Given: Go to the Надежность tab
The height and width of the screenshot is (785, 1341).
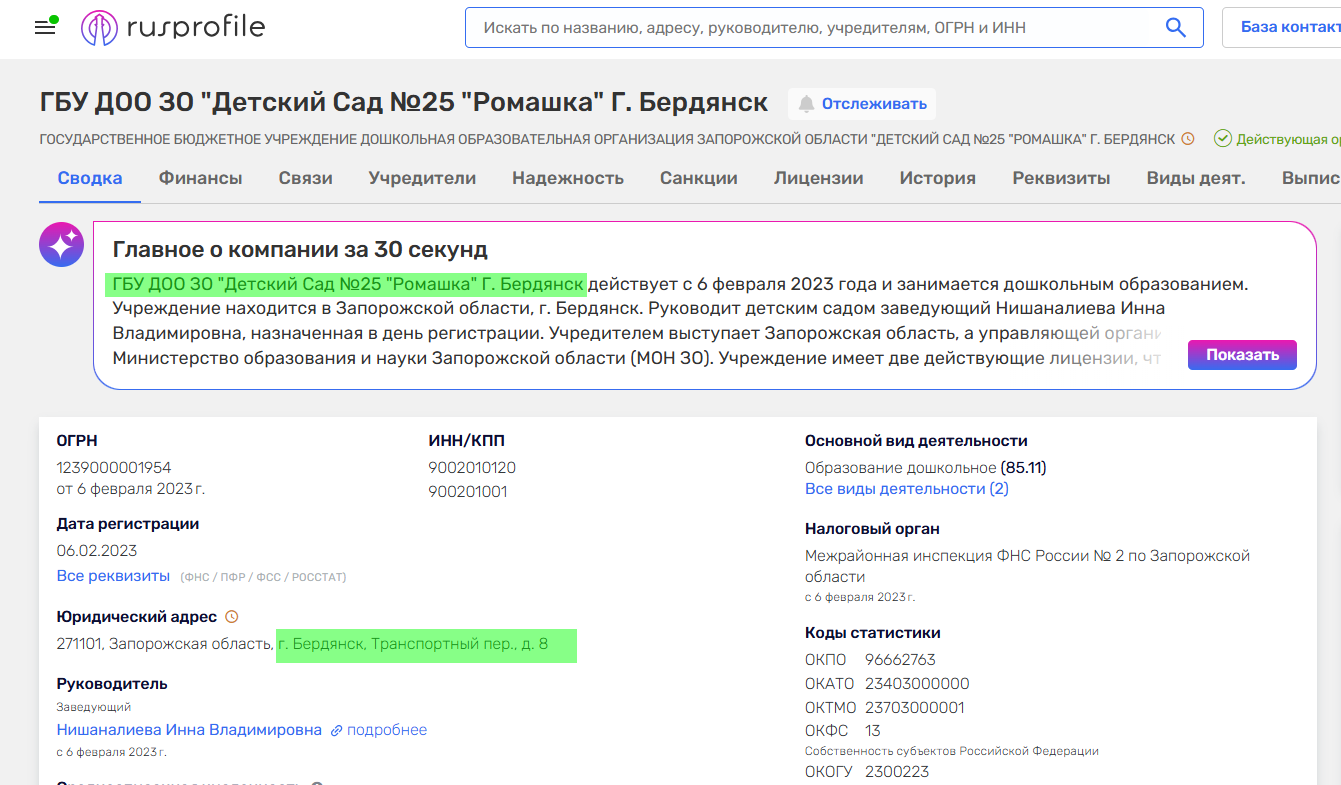Looking at the screenshot, I should point(567,178).
